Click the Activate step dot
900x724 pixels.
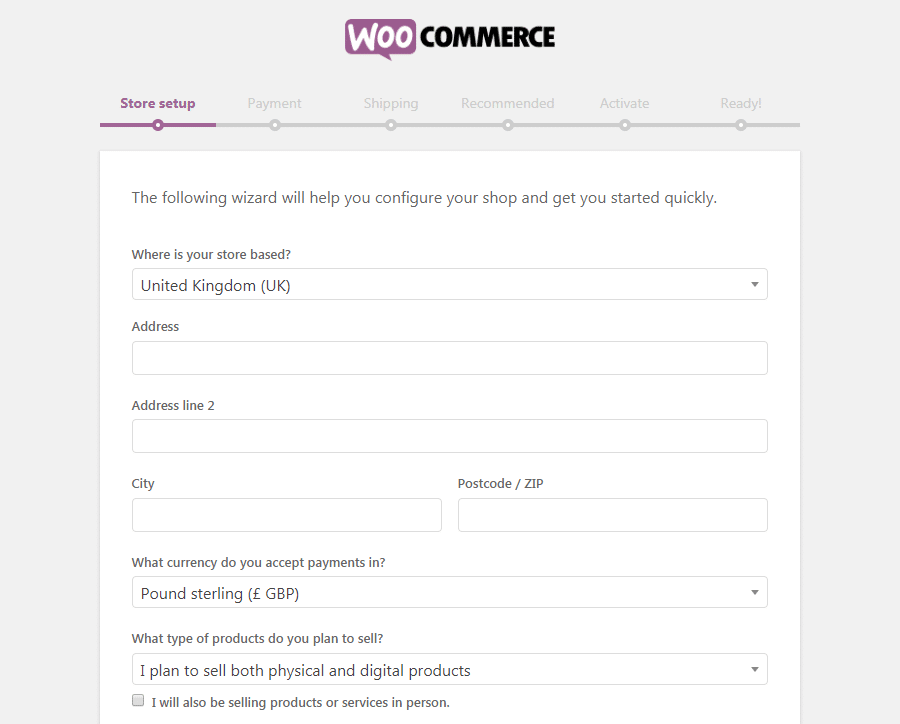pyautogui.click(x=624, y=125)
